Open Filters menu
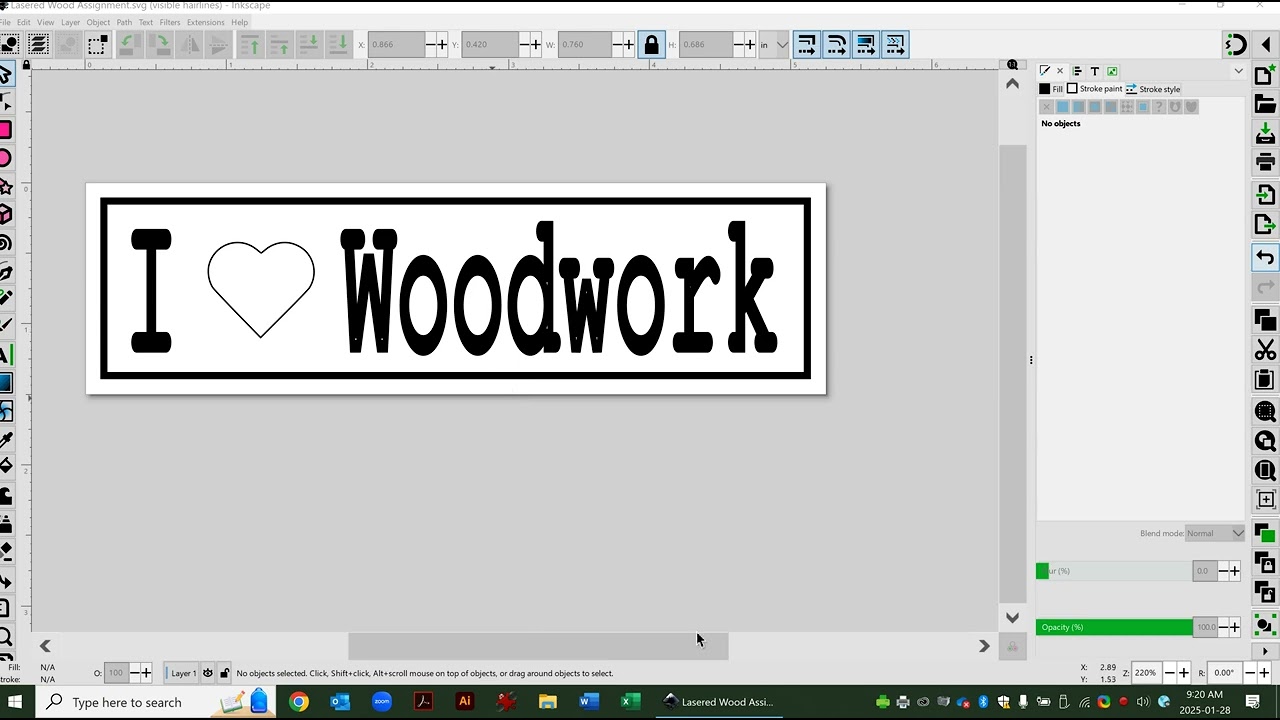Image resolution: width=1280 pixels, height=720 pixels. [x=170, y=22]
